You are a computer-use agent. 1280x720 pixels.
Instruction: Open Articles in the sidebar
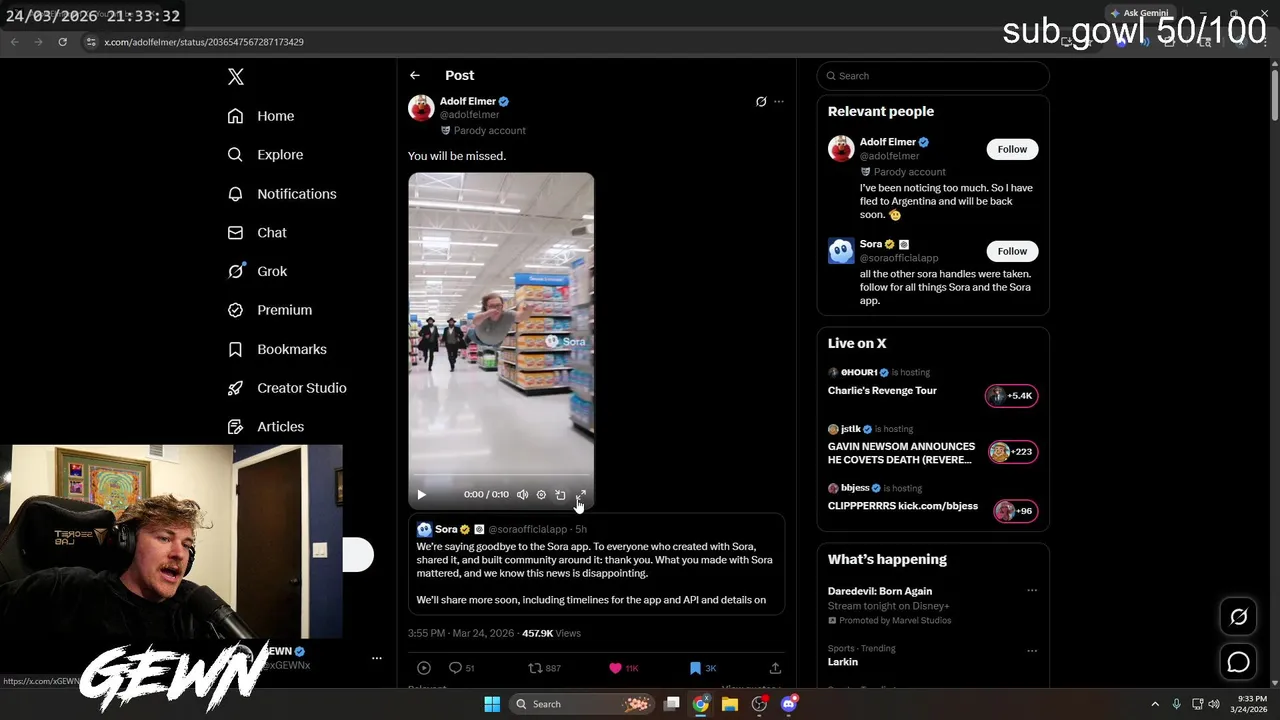coord(265,427)
